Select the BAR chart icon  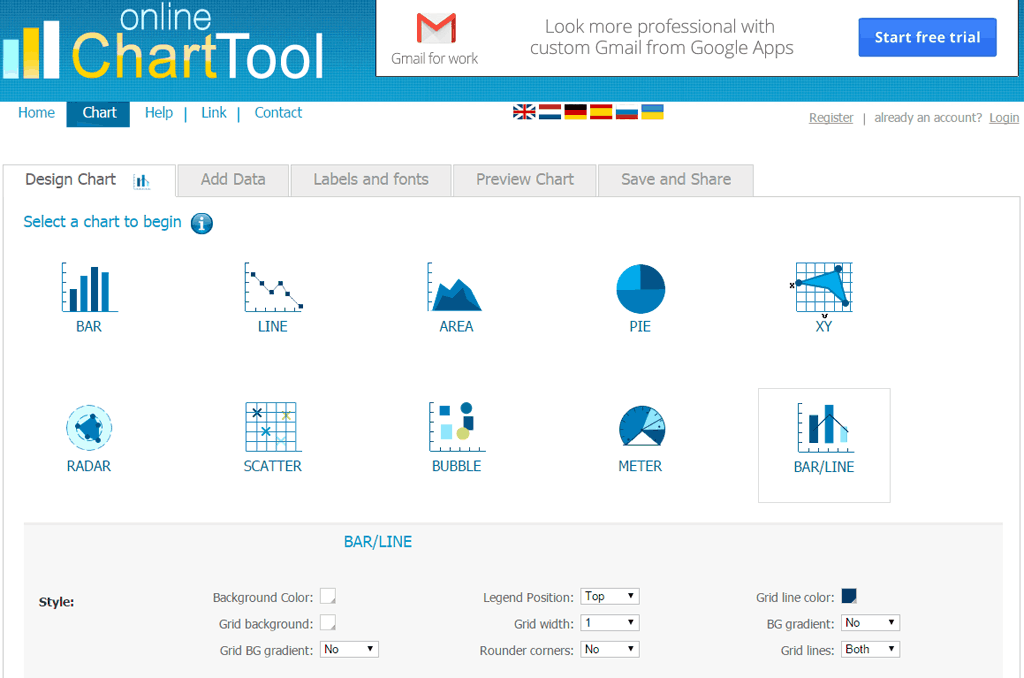[x=89, y=287]
